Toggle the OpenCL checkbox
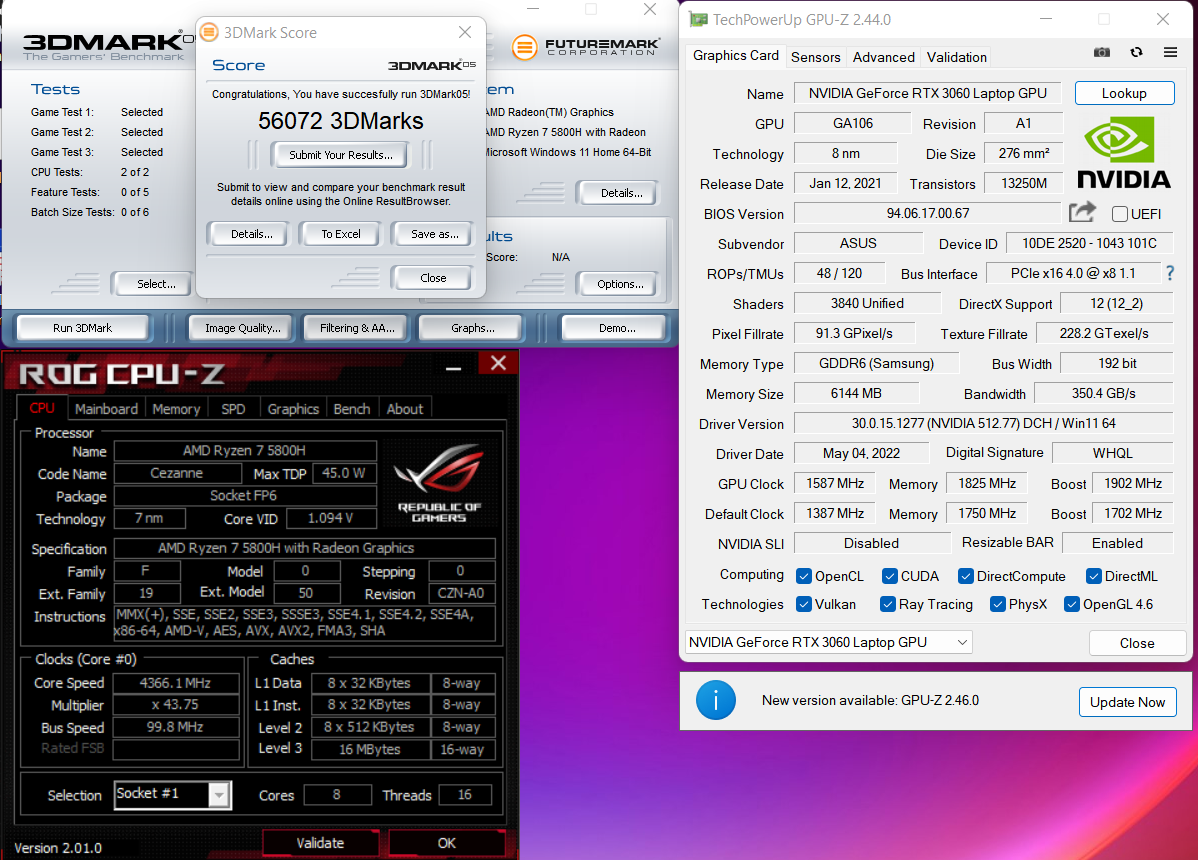 coord(804,576)
